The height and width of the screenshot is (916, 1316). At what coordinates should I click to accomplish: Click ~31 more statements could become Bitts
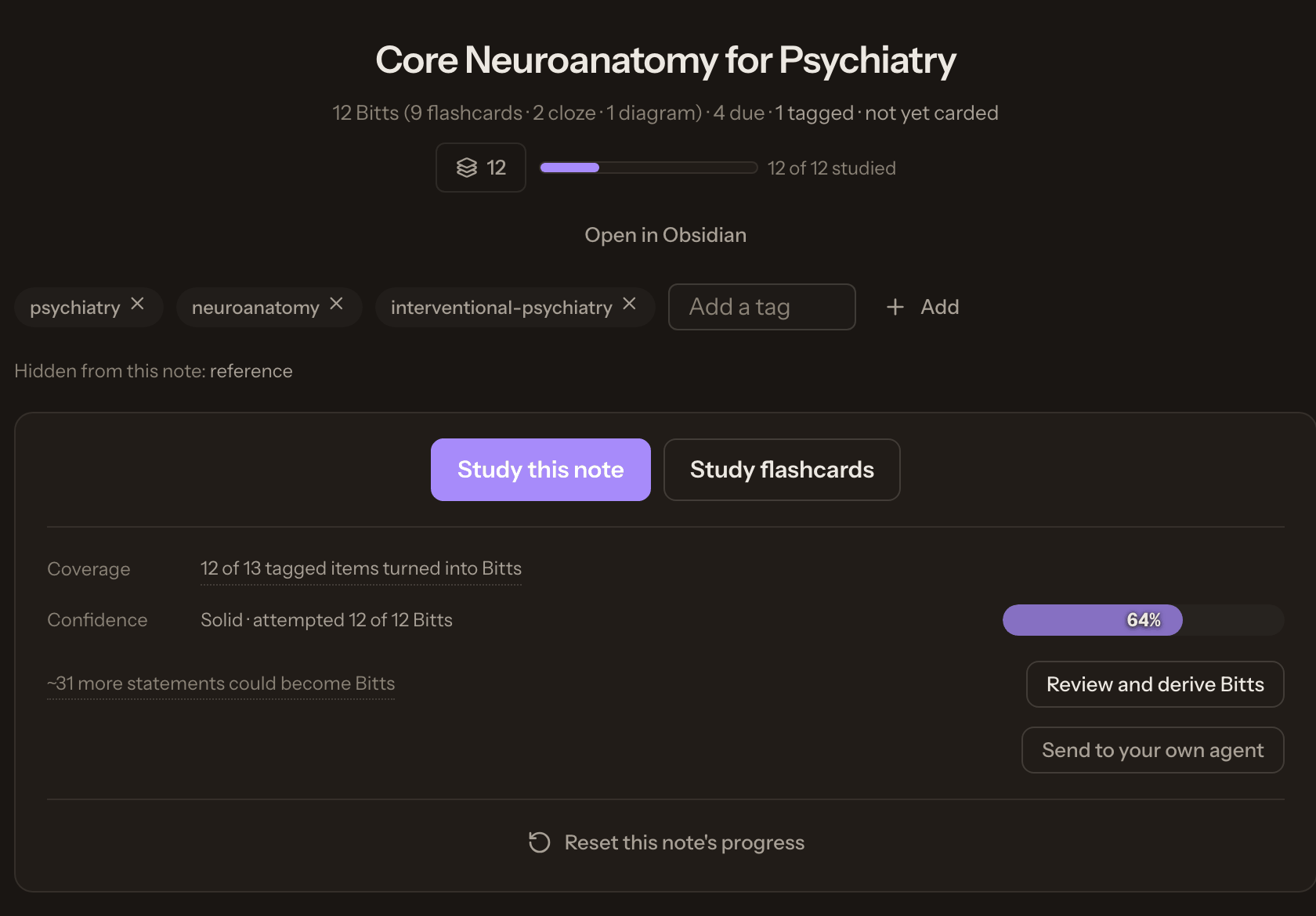tap(221, 683)
